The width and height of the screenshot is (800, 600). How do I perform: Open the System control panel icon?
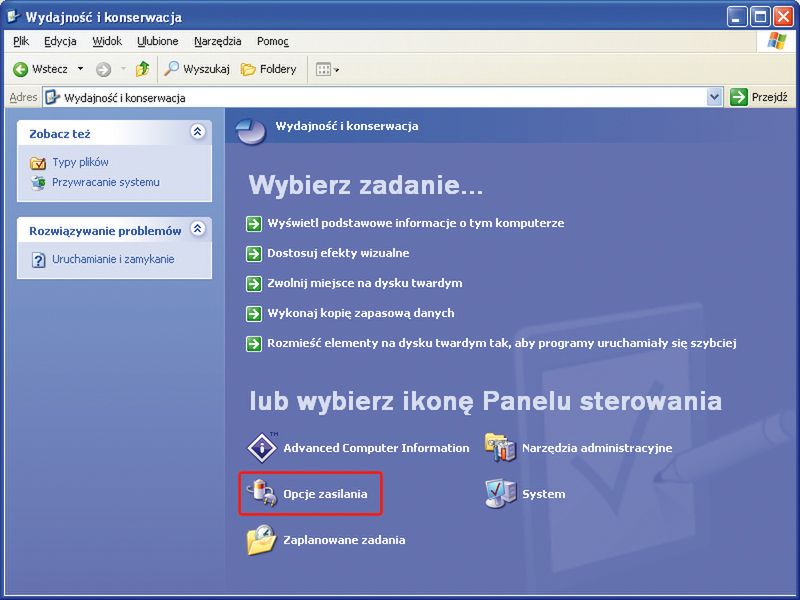pyautogui.click(x=501, y=493)
